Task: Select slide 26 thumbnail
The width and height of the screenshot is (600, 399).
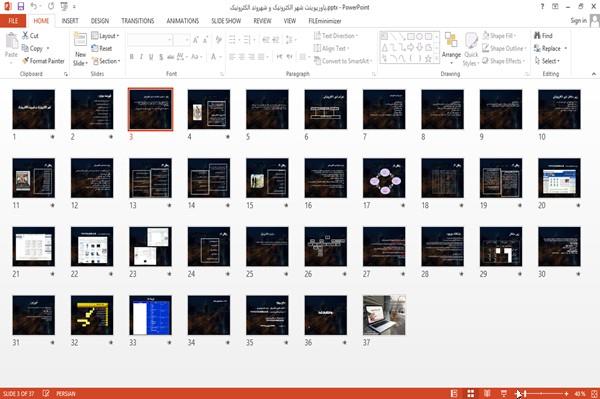Action: pos(326,247)
